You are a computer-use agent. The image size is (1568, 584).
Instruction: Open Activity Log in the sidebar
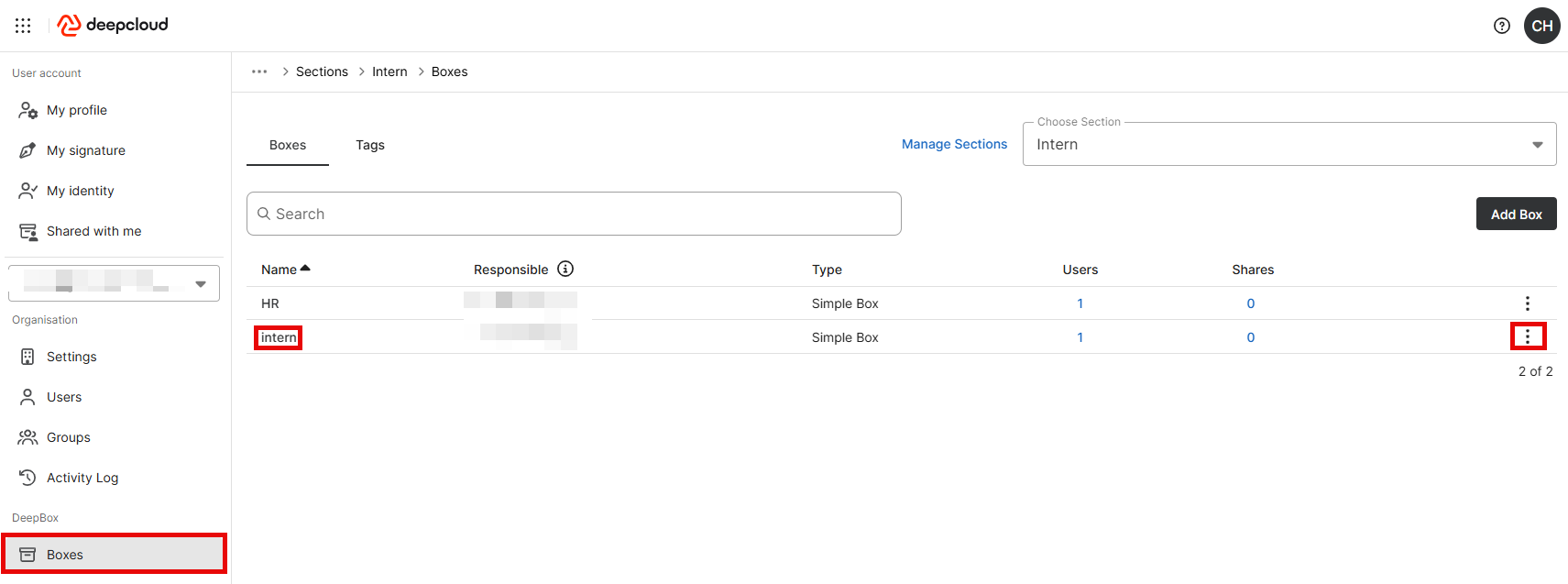[82, 478]
